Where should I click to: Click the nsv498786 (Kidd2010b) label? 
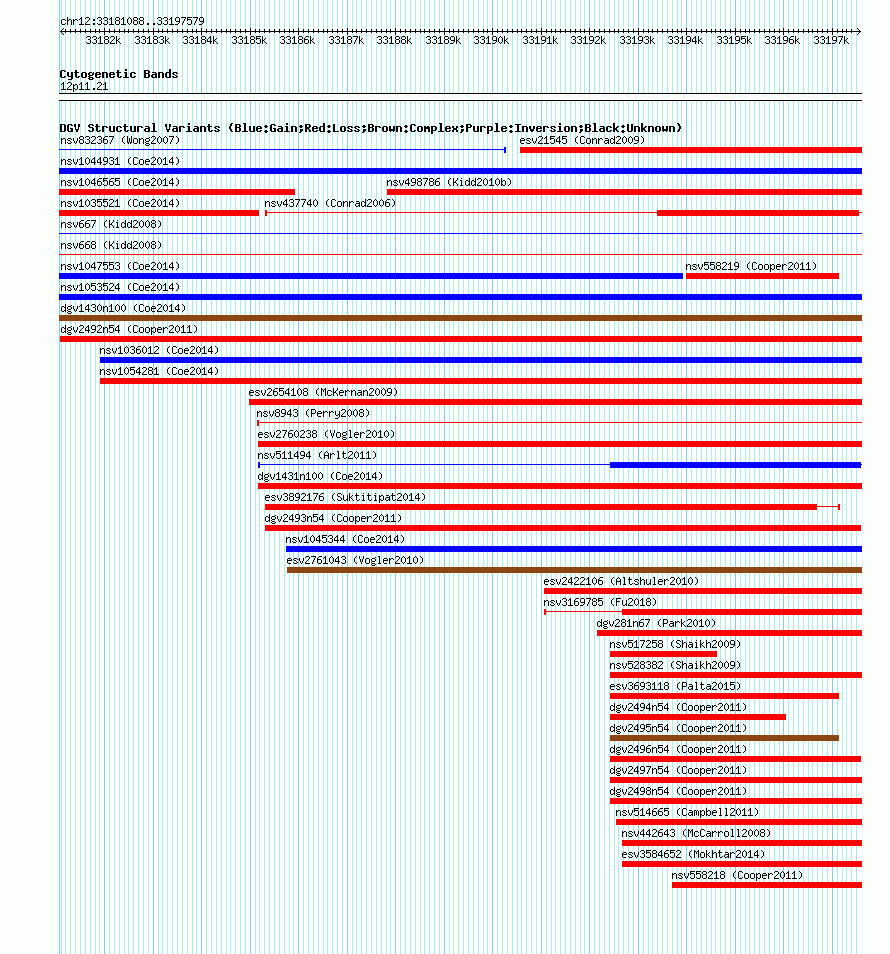pyautogui.click(x=449, y=183)
